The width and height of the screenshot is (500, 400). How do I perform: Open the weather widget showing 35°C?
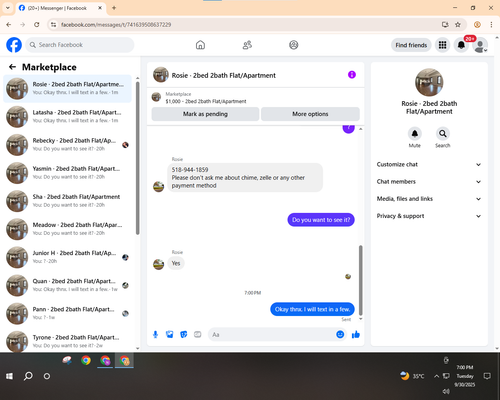pyautogui.click(x=412, y=376)
